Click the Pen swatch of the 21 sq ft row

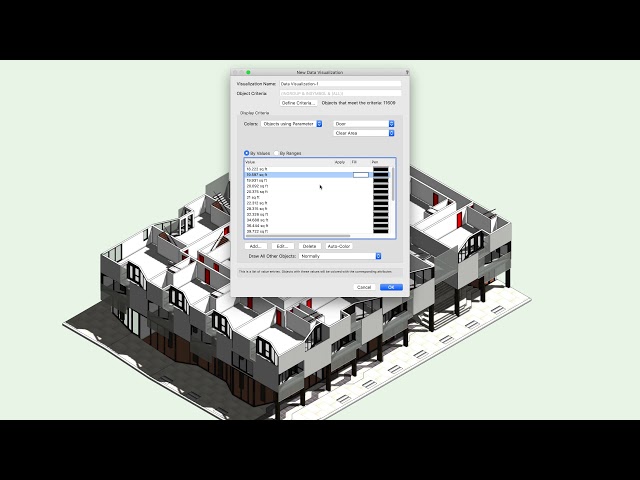pos(380,197)
